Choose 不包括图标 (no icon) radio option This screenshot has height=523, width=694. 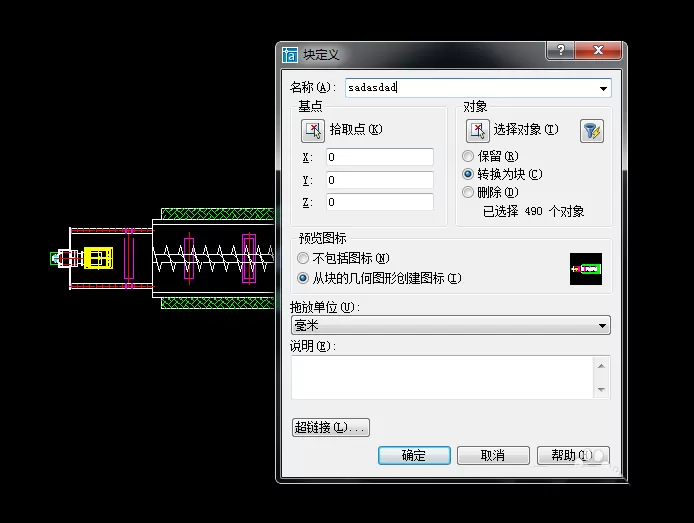coord(303,258)
